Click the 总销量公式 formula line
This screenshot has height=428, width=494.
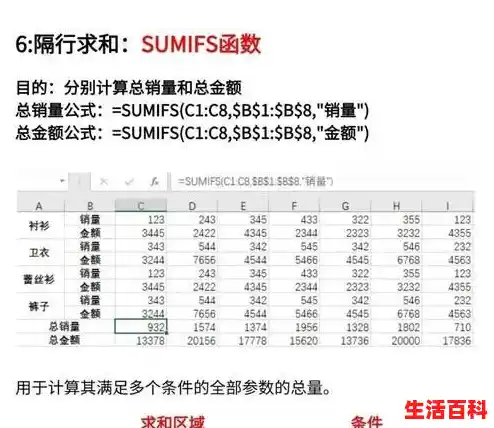point(193,110)
